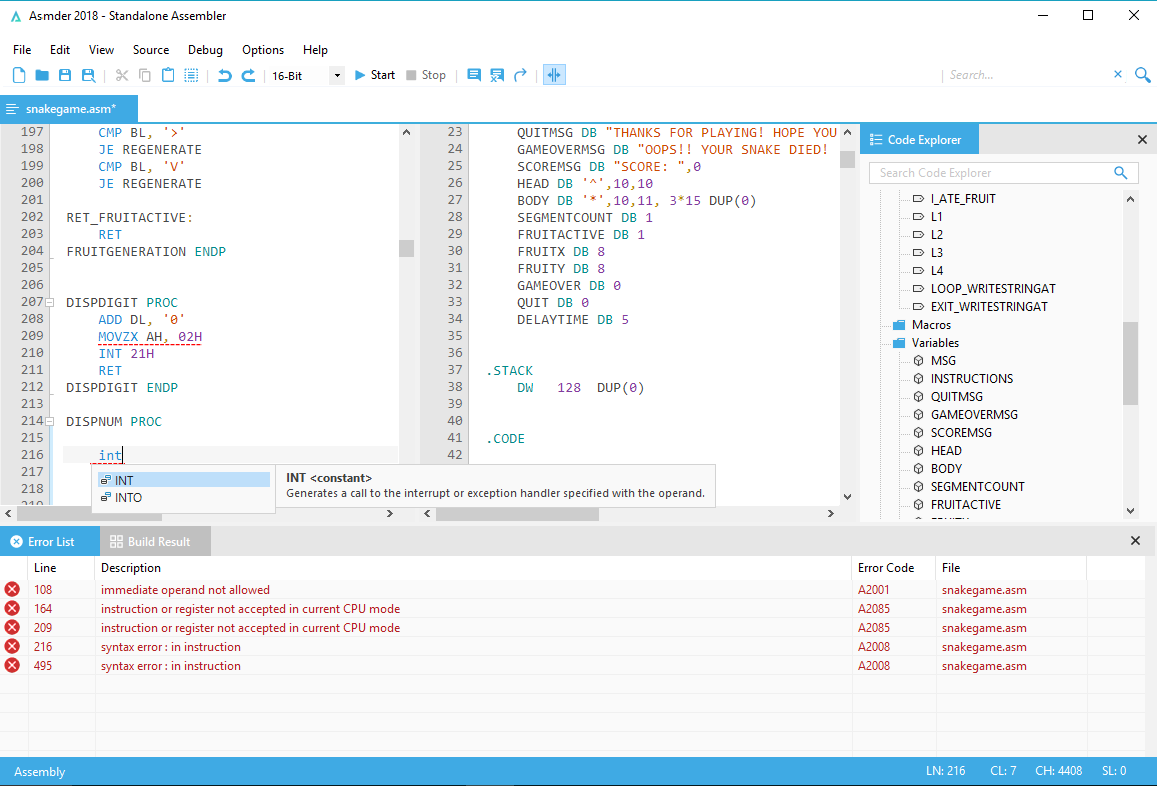The height and width of the screenshot is (786, 1157).
Task: Toggle the split editor view button
Action: point(554,75)
